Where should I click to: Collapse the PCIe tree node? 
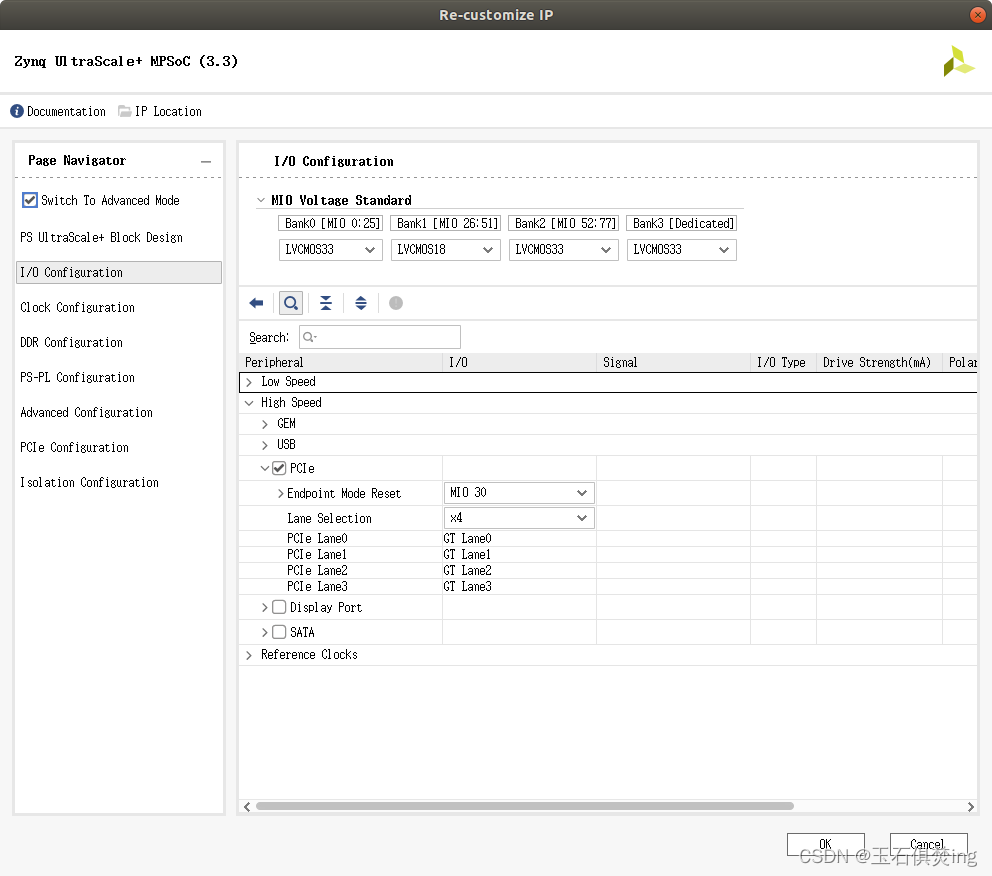(265, 468)
